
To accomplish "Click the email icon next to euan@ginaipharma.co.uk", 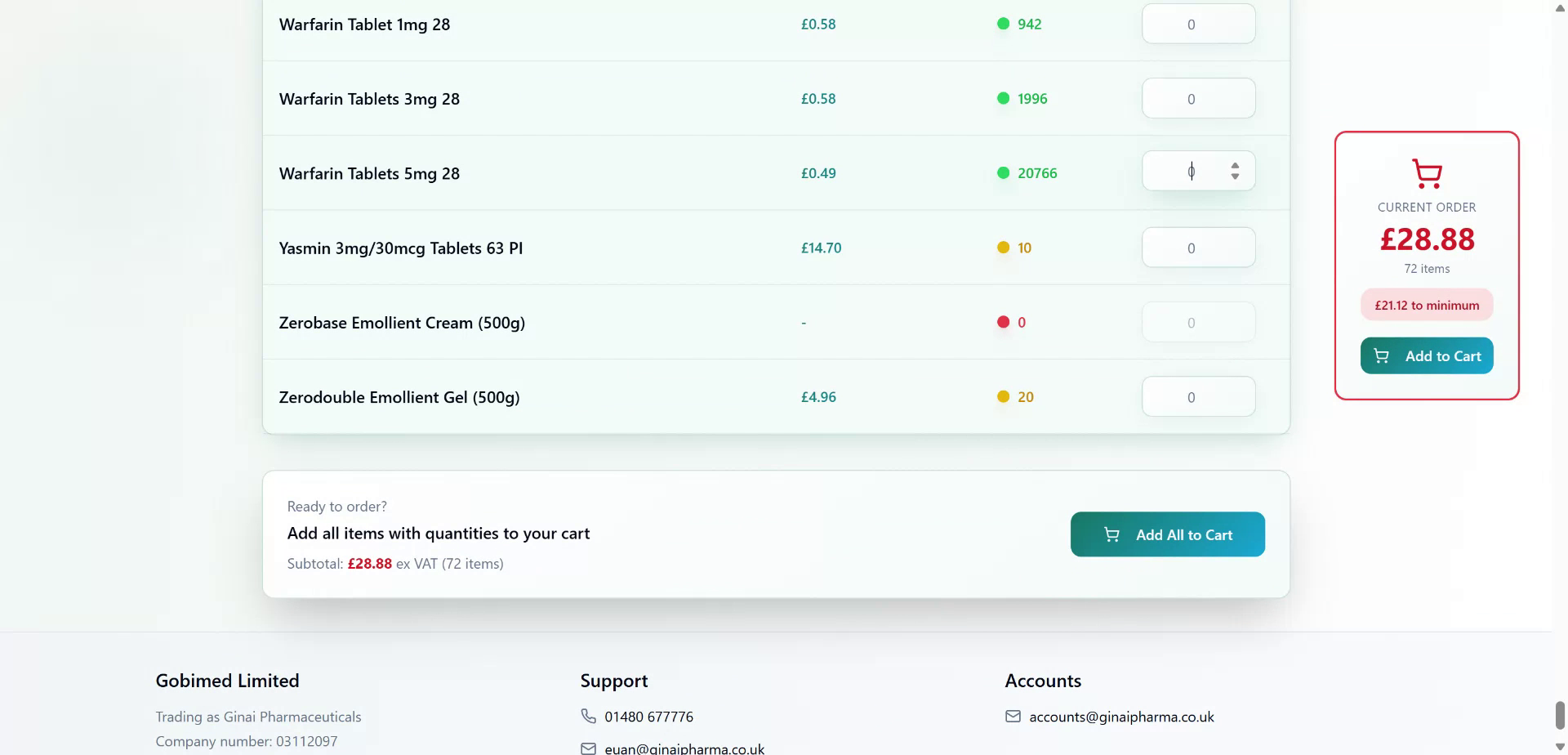I will 588,746.
